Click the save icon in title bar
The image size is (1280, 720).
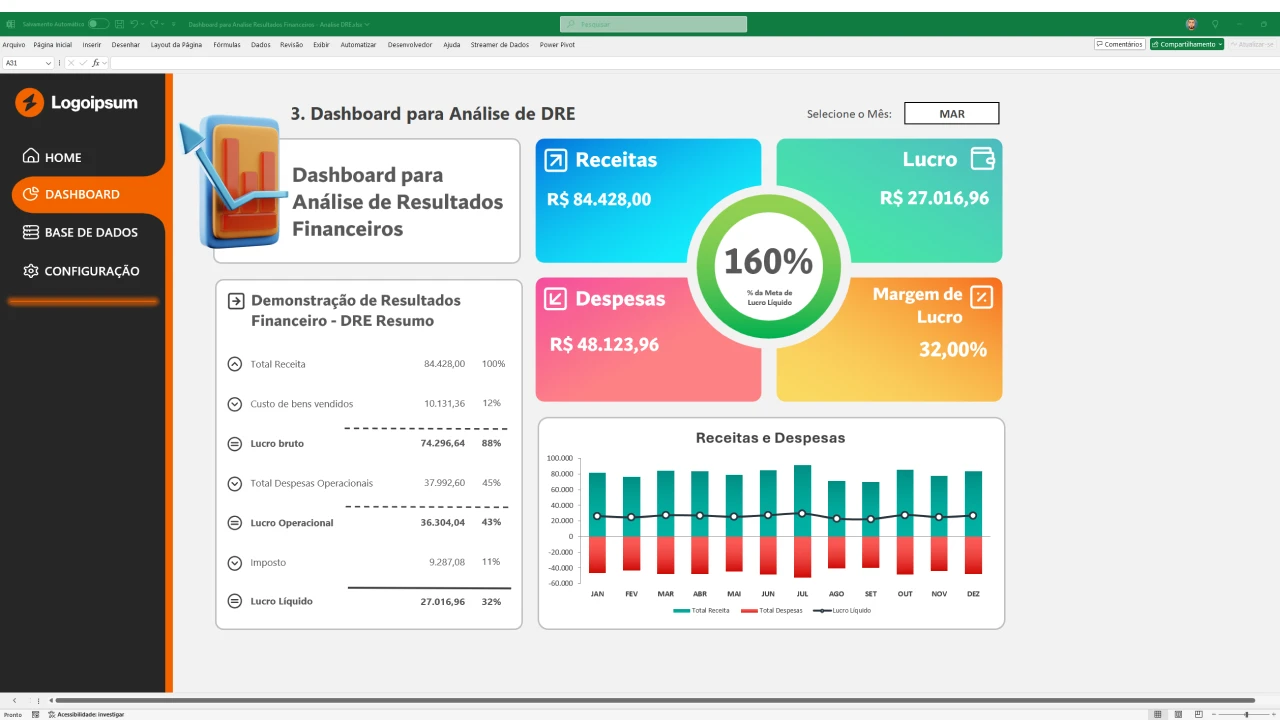click(x=120, y=24)
